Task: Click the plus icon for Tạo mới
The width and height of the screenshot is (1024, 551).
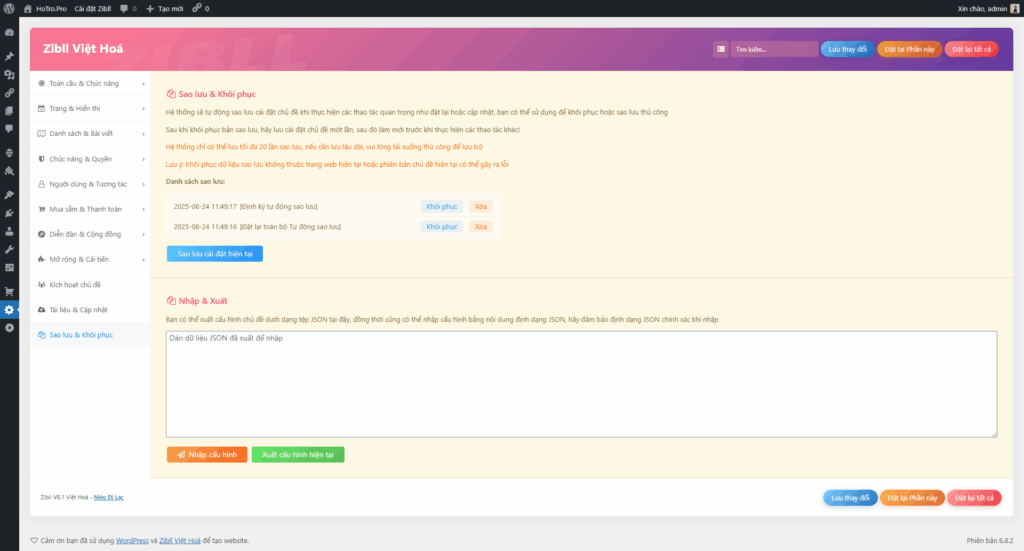Action: click(x=150, y=8)
